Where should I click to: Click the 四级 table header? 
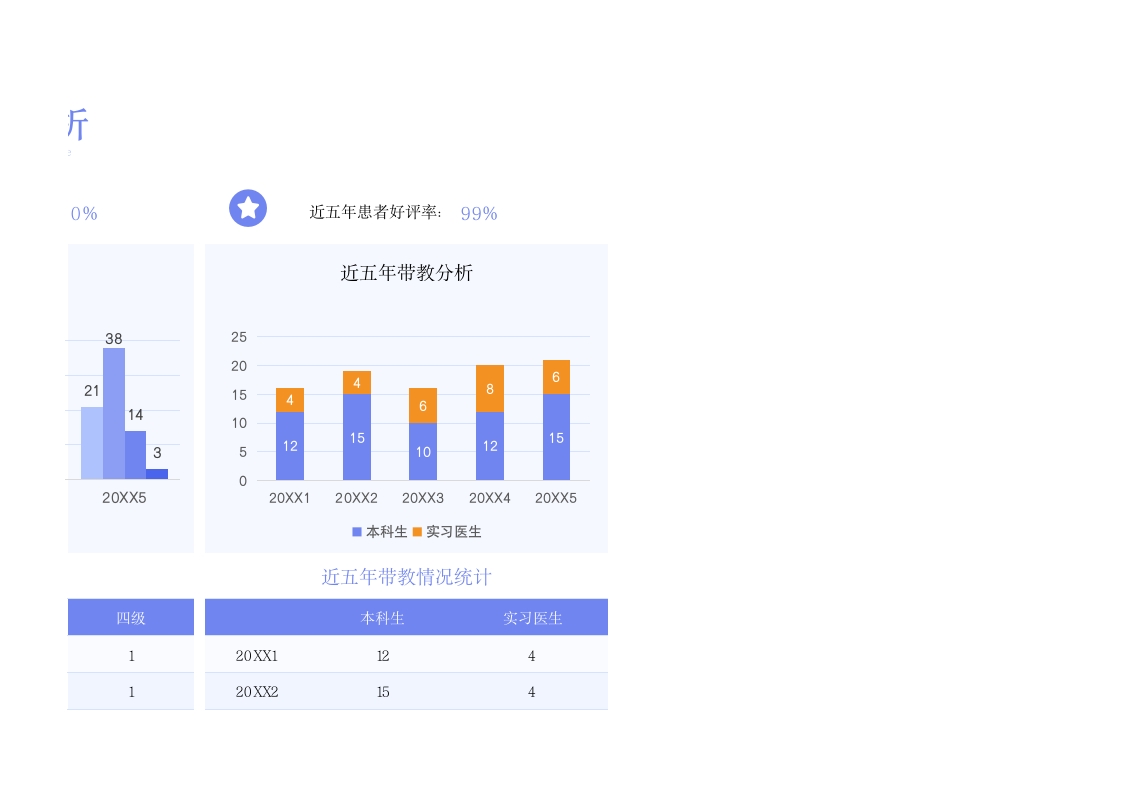(x=130, y=617)
